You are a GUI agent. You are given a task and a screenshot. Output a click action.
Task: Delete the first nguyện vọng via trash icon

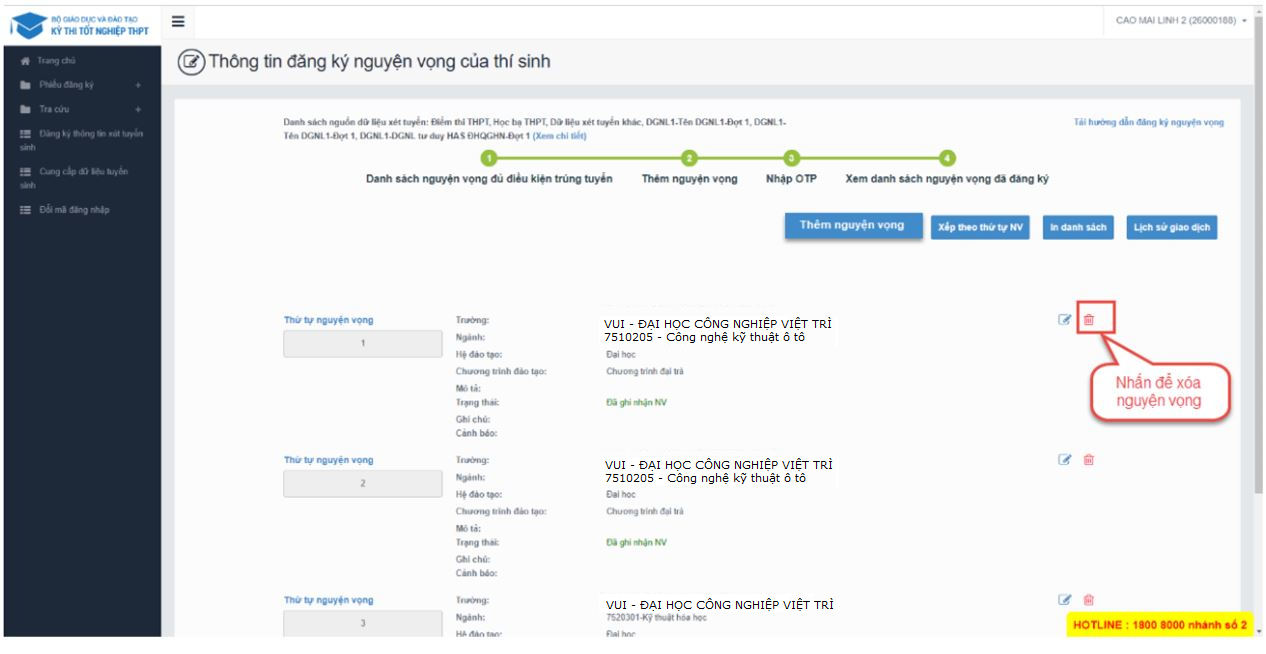coord(1089,320)
